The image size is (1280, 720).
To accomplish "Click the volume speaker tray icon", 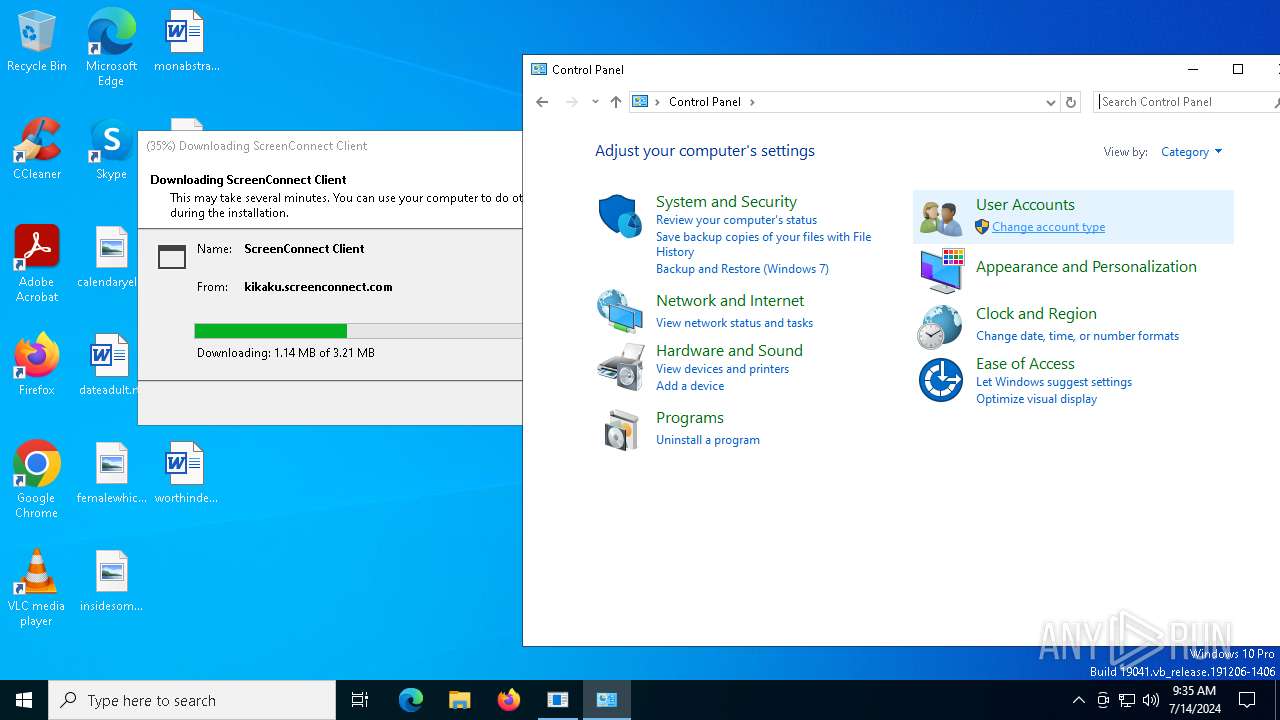I will point(1151,700).
